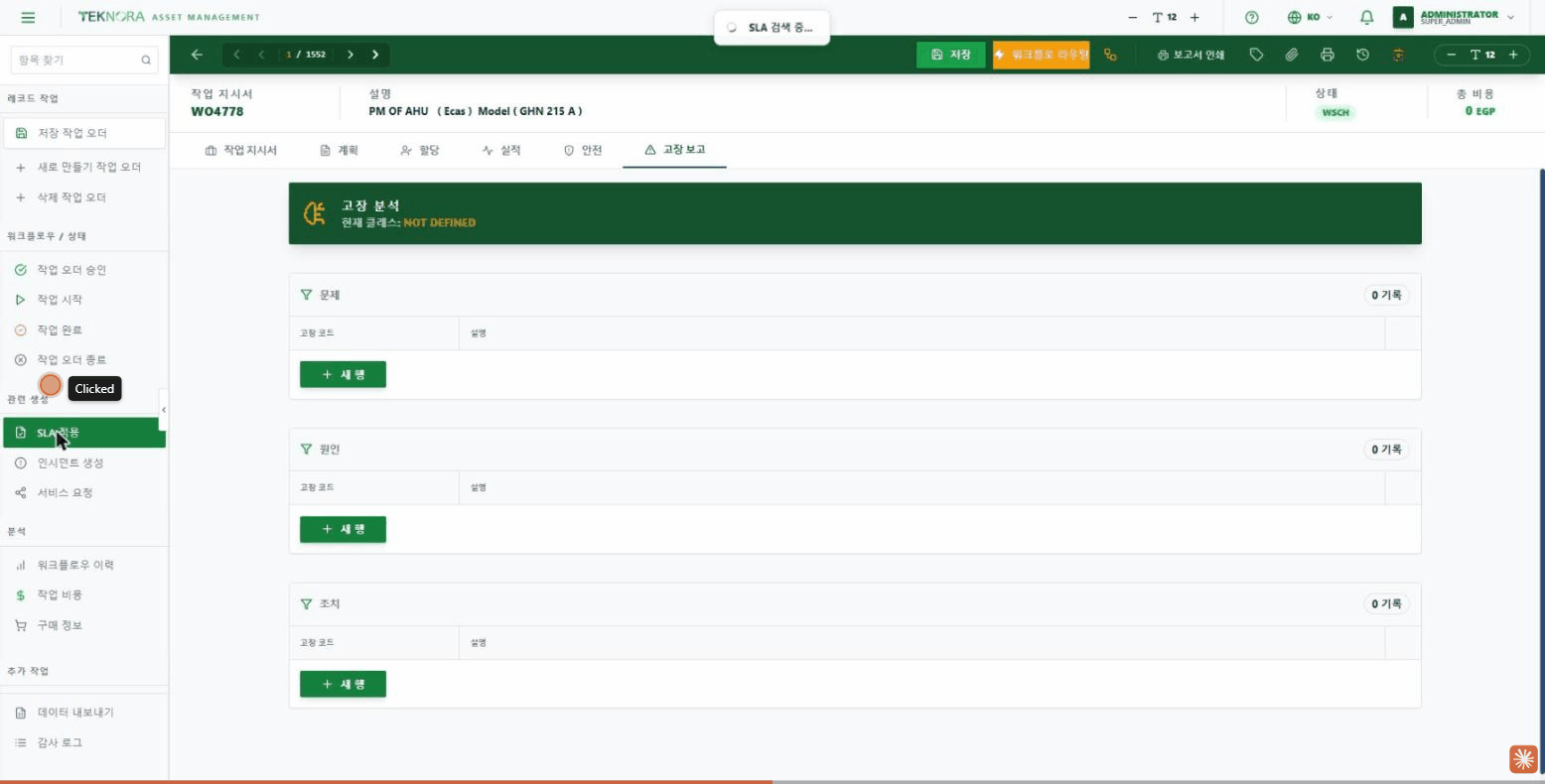Open the hamburger menu icon

pyautogui.click(x=28, y=17)
